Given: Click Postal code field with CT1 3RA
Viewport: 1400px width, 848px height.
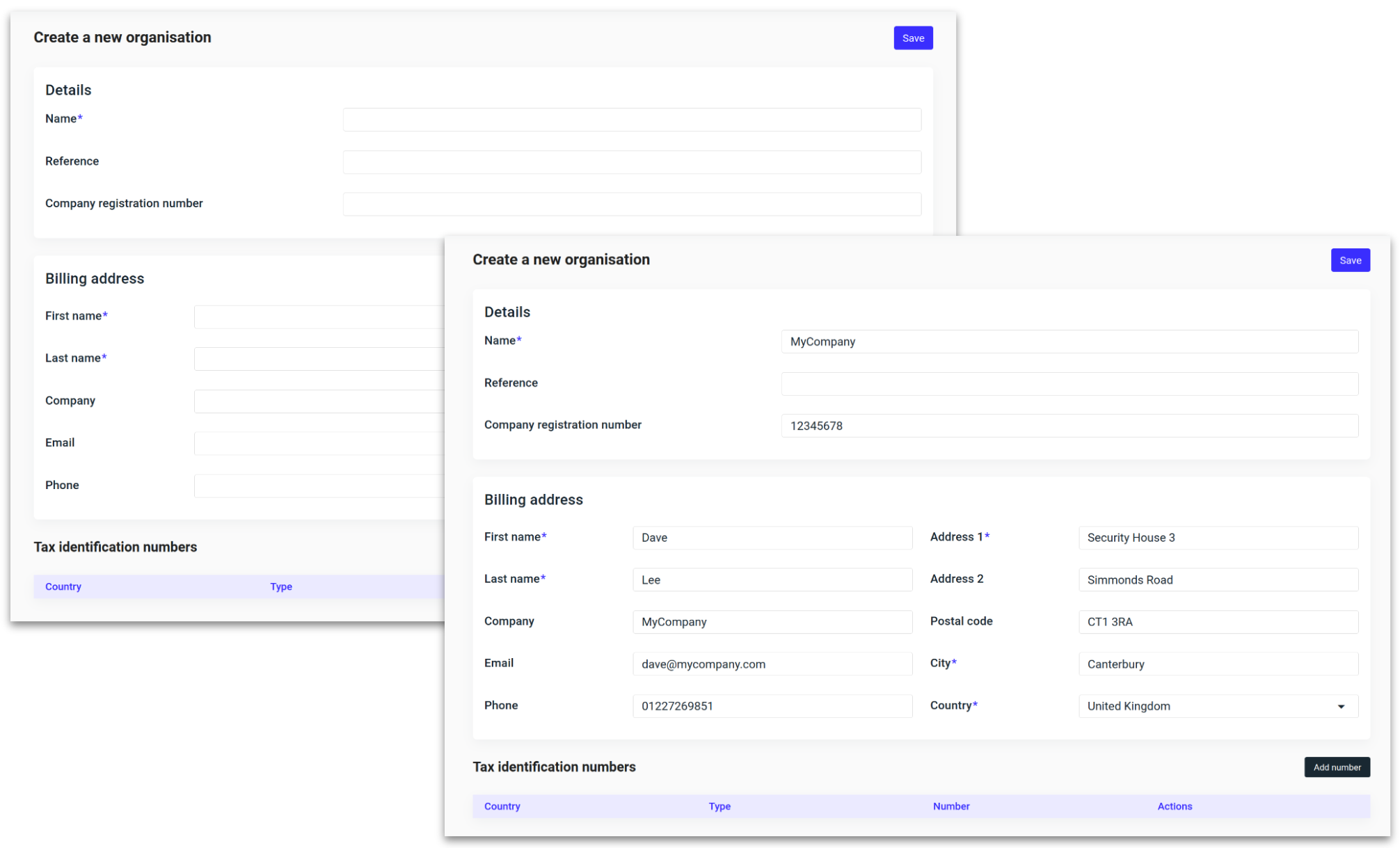Looking at the screenshot, I should [1218, 622].
